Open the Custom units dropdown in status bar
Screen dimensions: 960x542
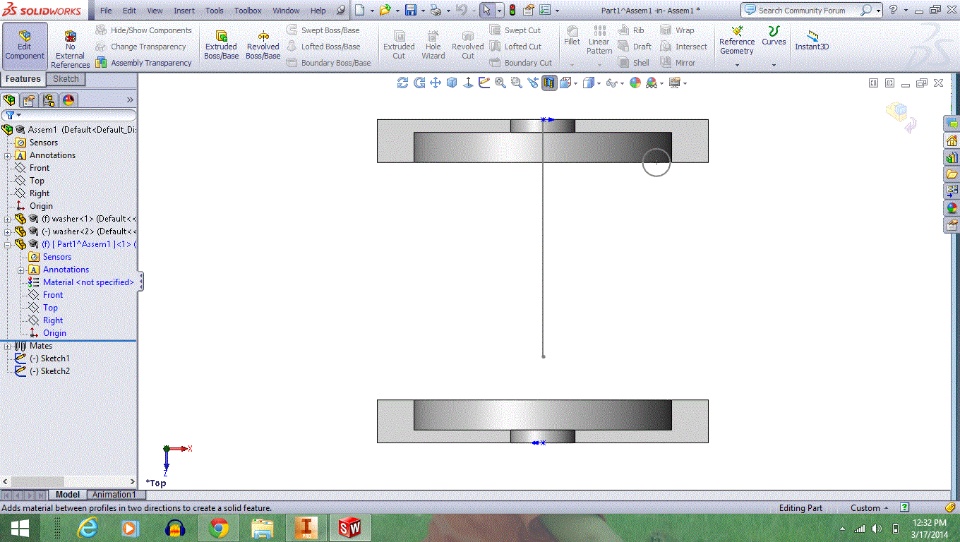[869, 508]
